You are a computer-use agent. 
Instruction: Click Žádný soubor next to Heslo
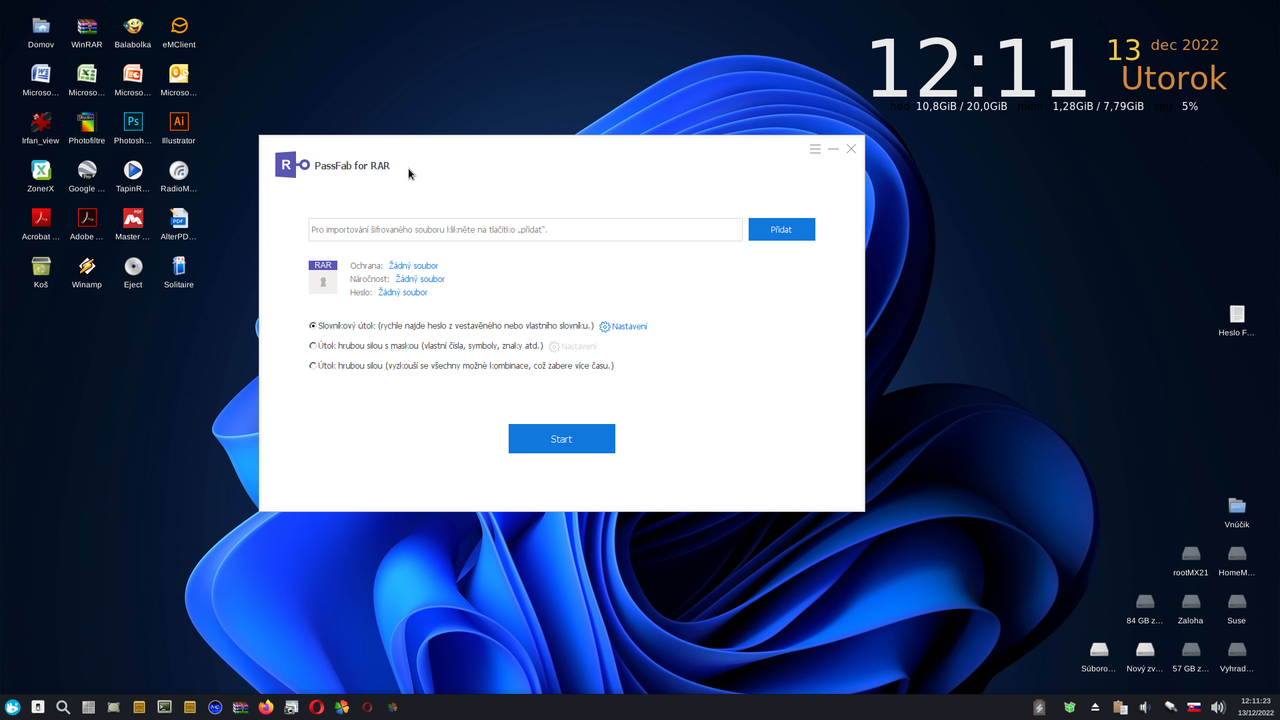(403, 292)
